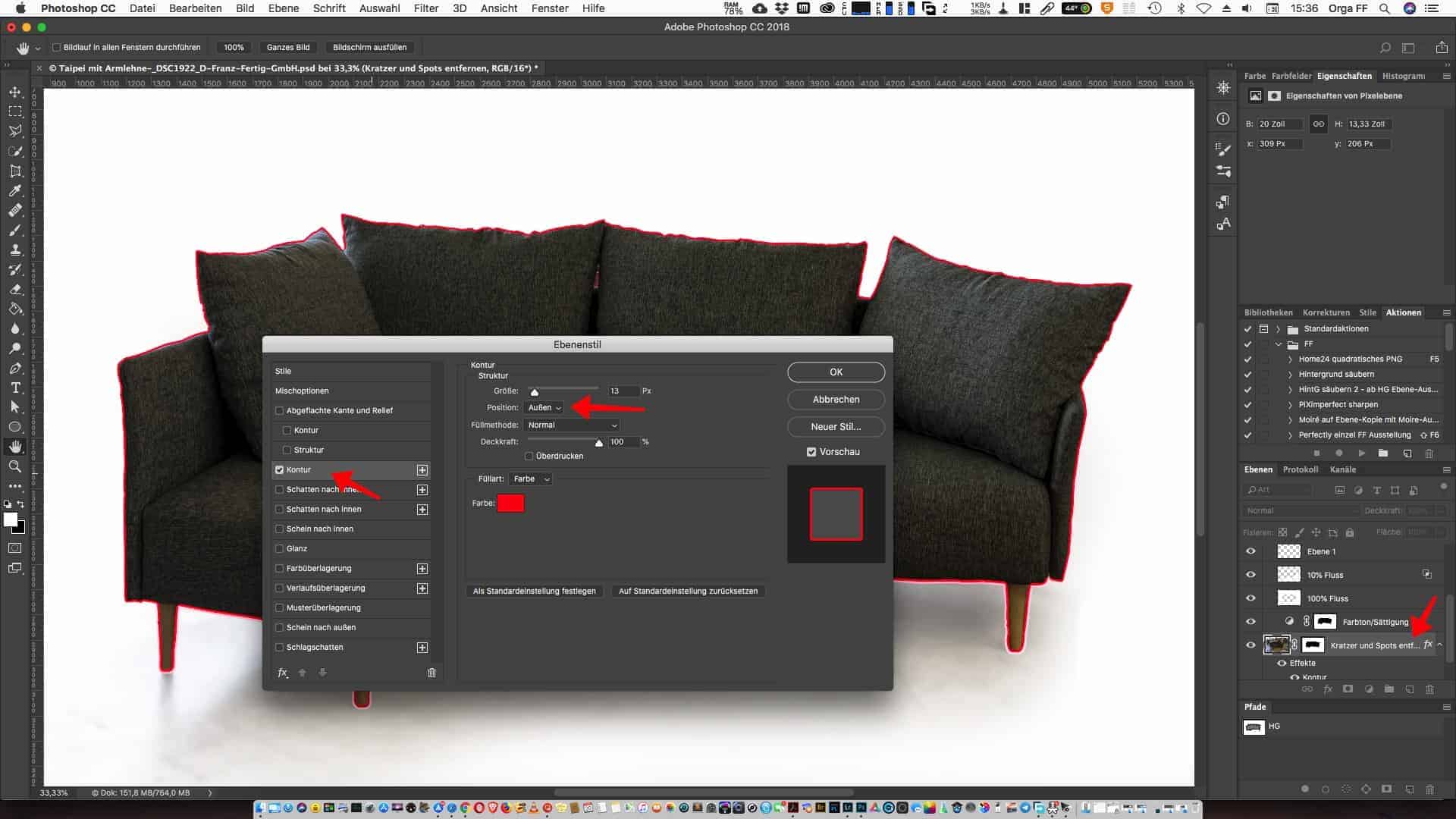1456x819 pixels.
Task: Select the Crop tool
Action: click(x=15, y=171)
